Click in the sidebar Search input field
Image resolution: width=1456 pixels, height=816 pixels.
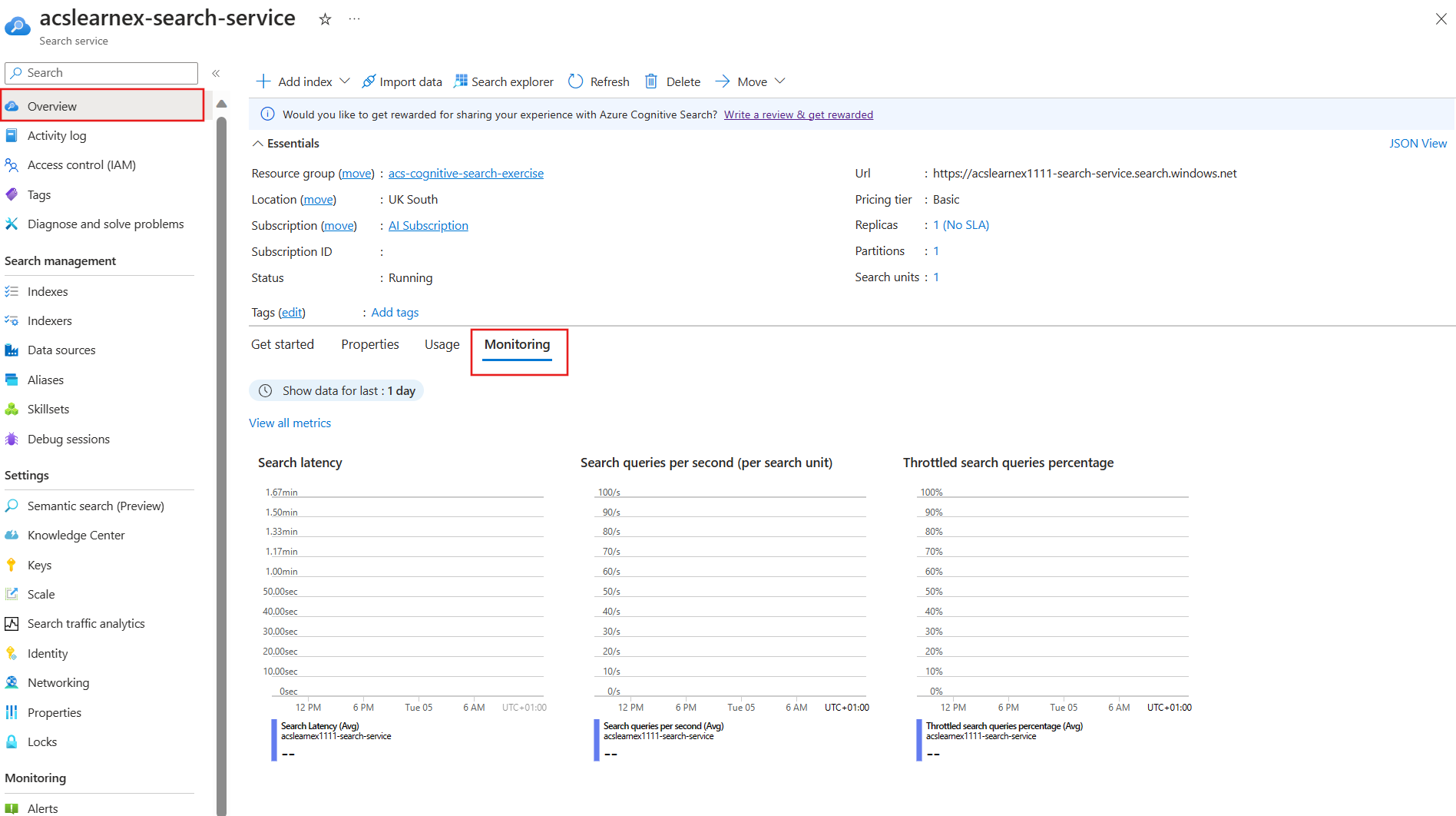click(x=101, y=73)
